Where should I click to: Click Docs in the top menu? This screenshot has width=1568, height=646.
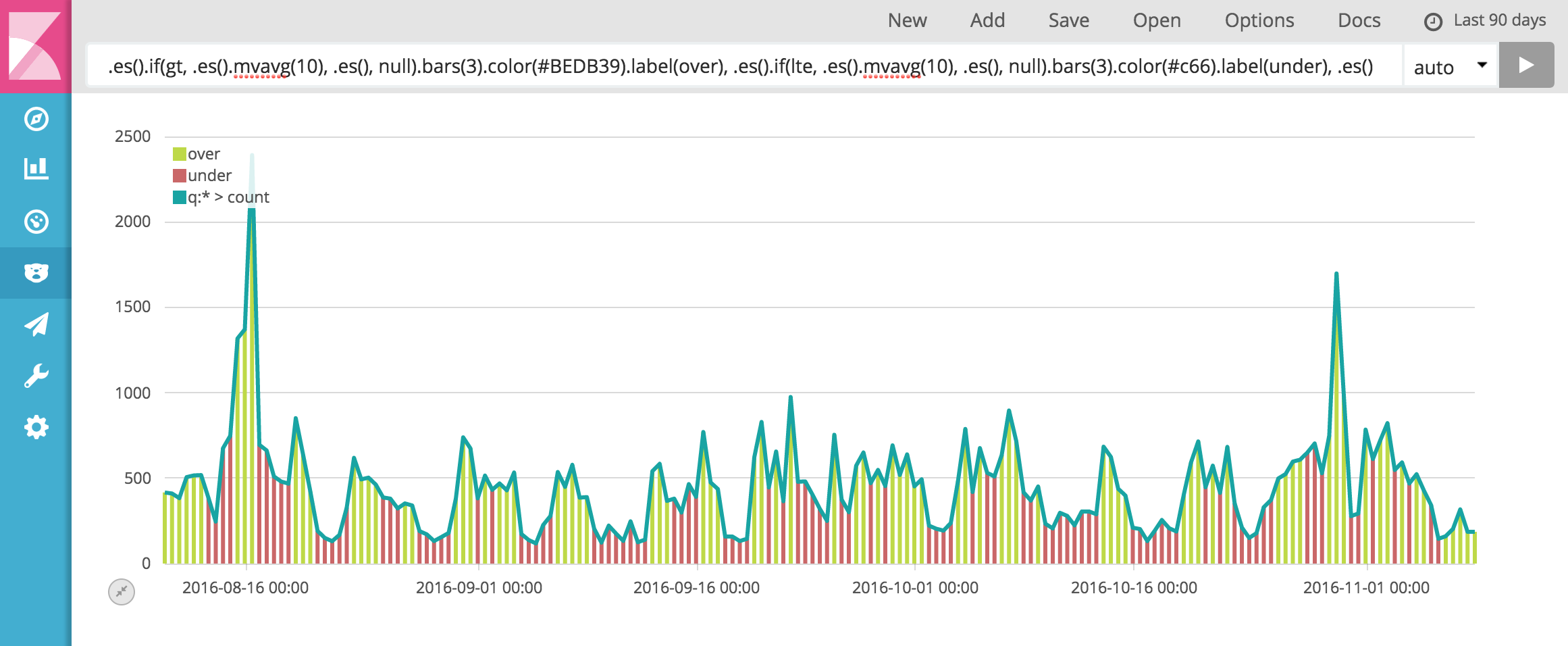click(x=1359, y=20)
